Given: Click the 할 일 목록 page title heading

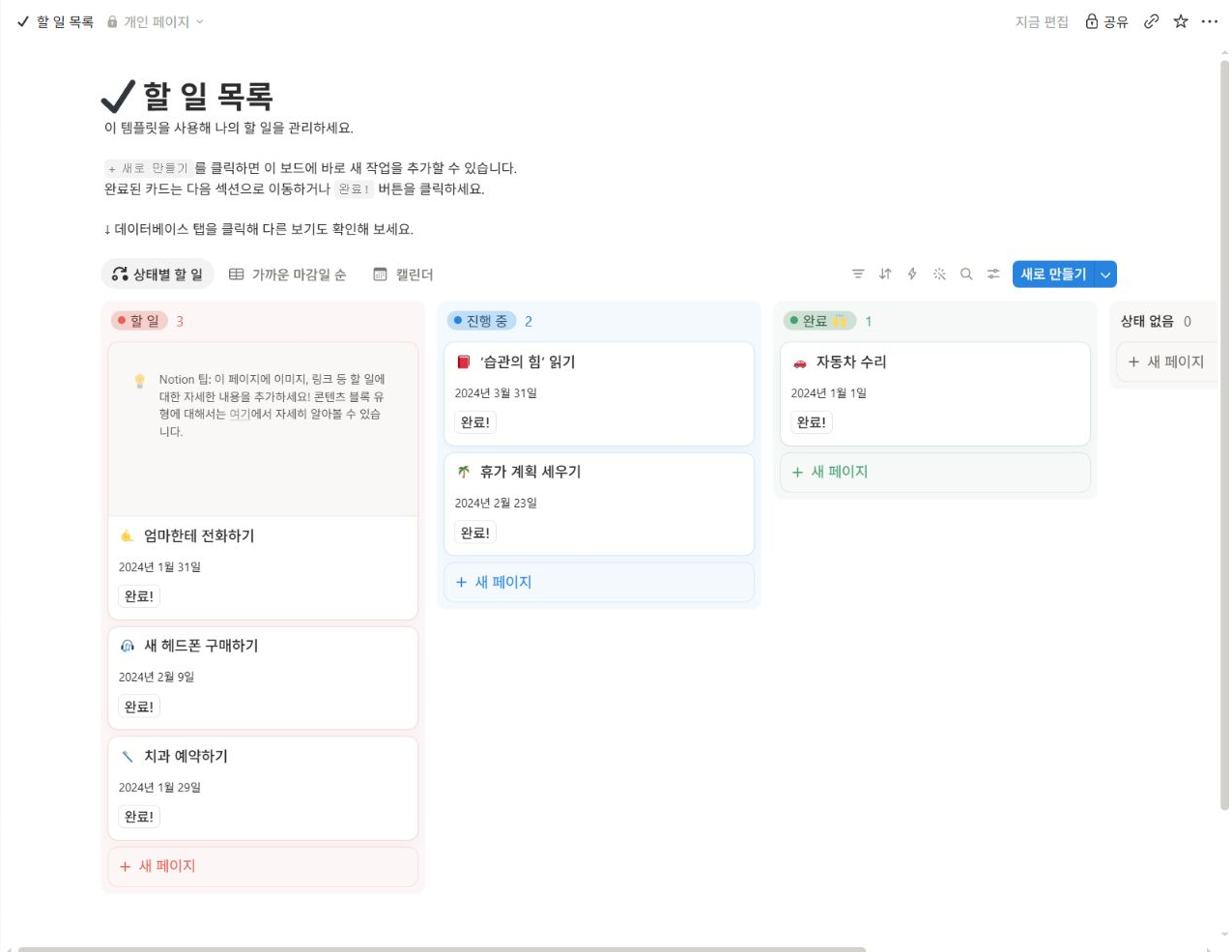Looking at the screenshot, I should [208, 97].
